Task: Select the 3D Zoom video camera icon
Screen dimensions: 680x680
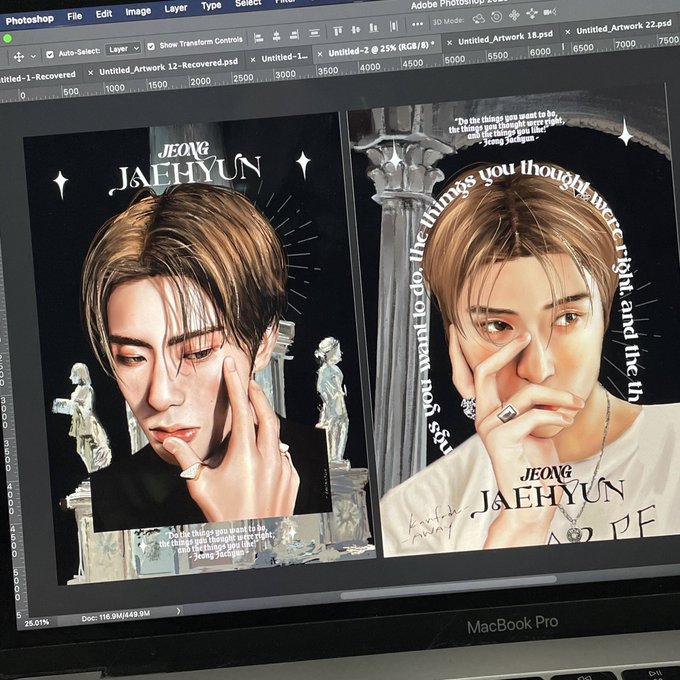Action: point(550,12)
